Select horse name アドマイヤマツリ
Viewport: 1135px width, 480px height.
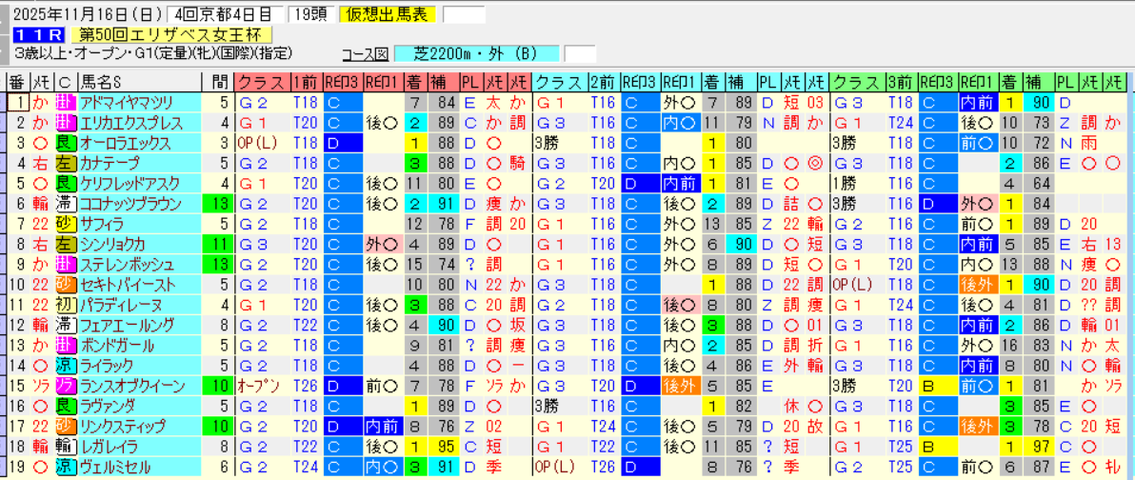pos(125,101)
